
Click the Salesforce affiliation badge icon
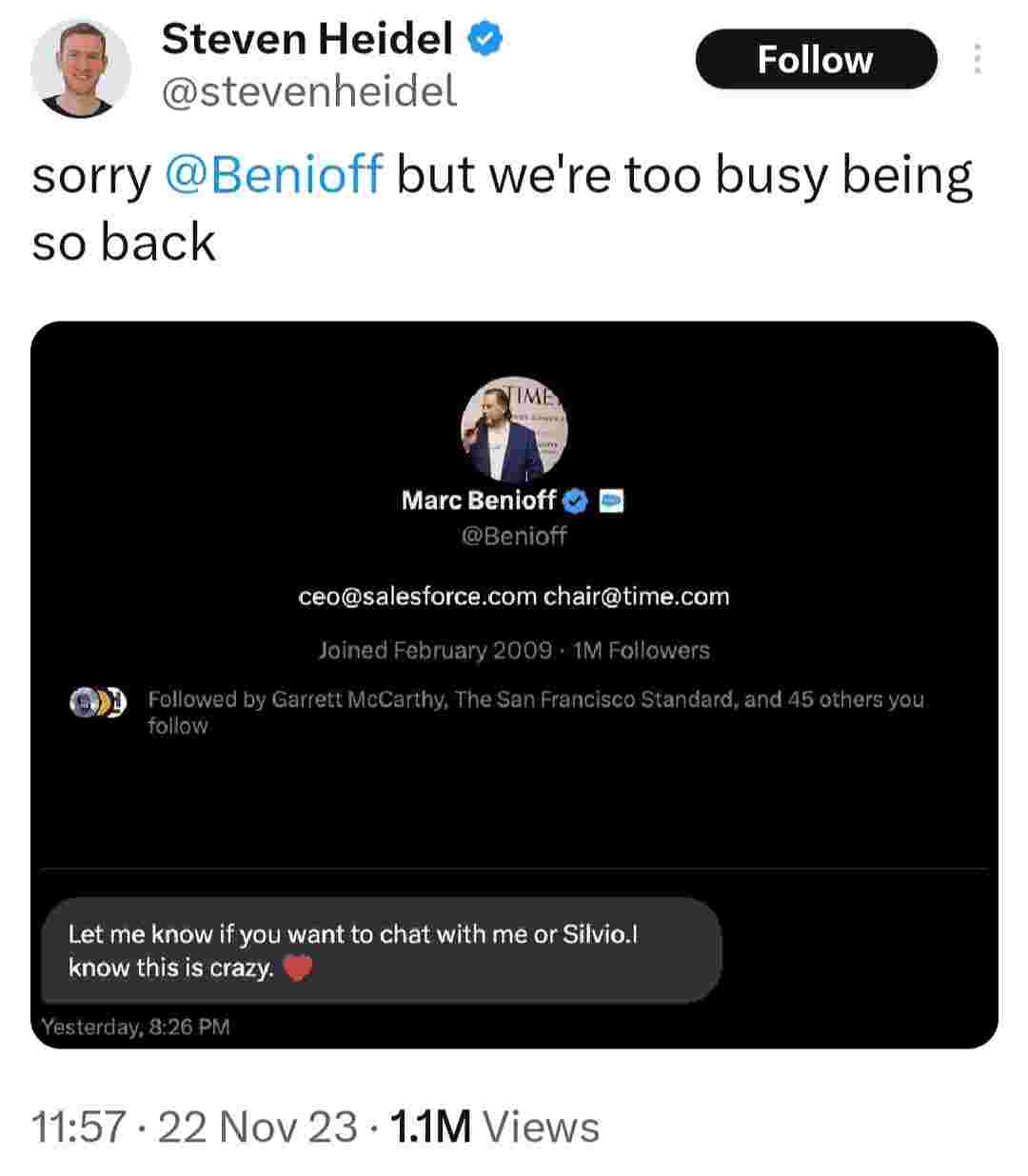[611, 500]
